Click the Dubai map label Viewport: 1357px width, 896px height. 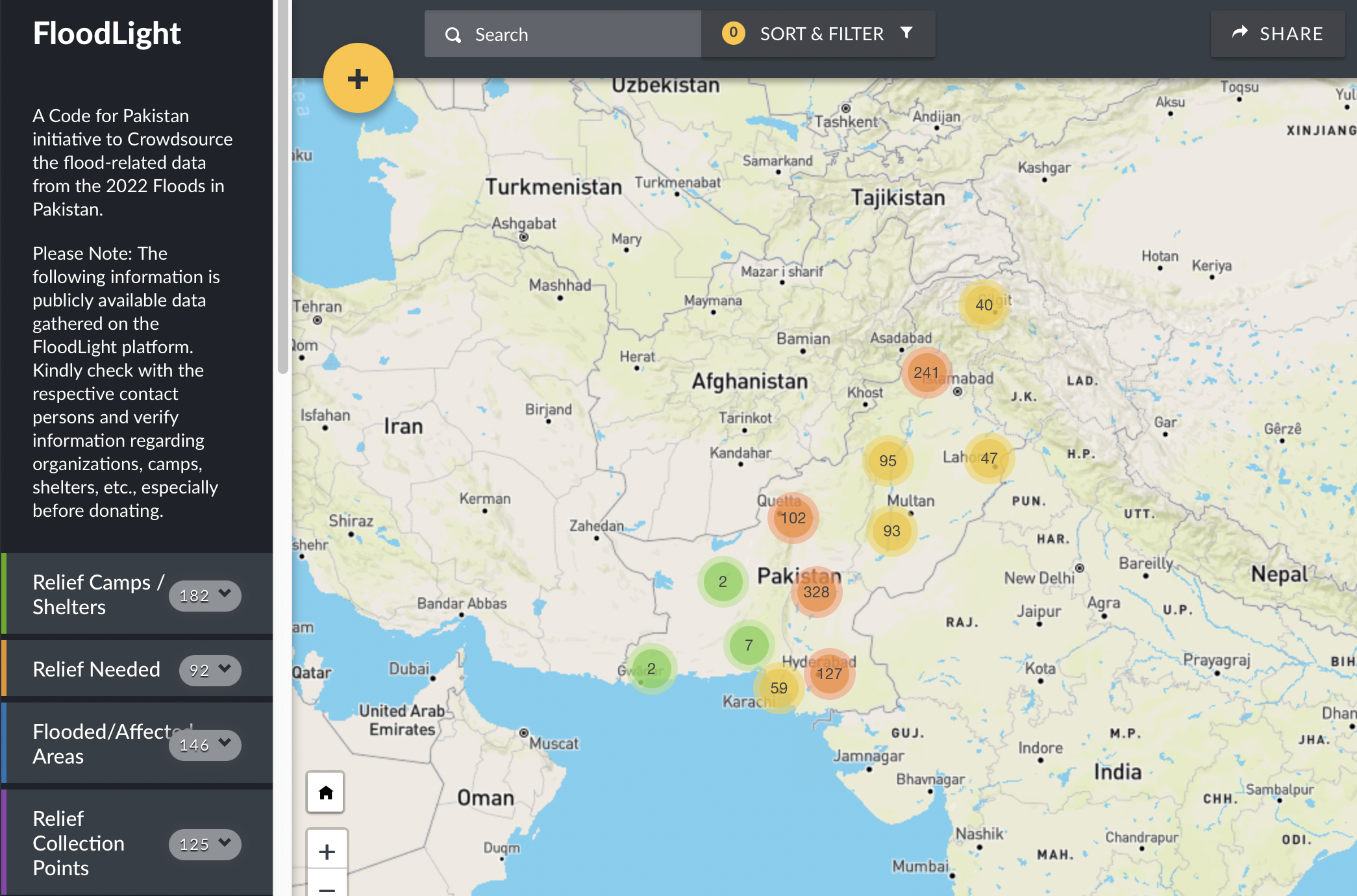tap(409, 669)
